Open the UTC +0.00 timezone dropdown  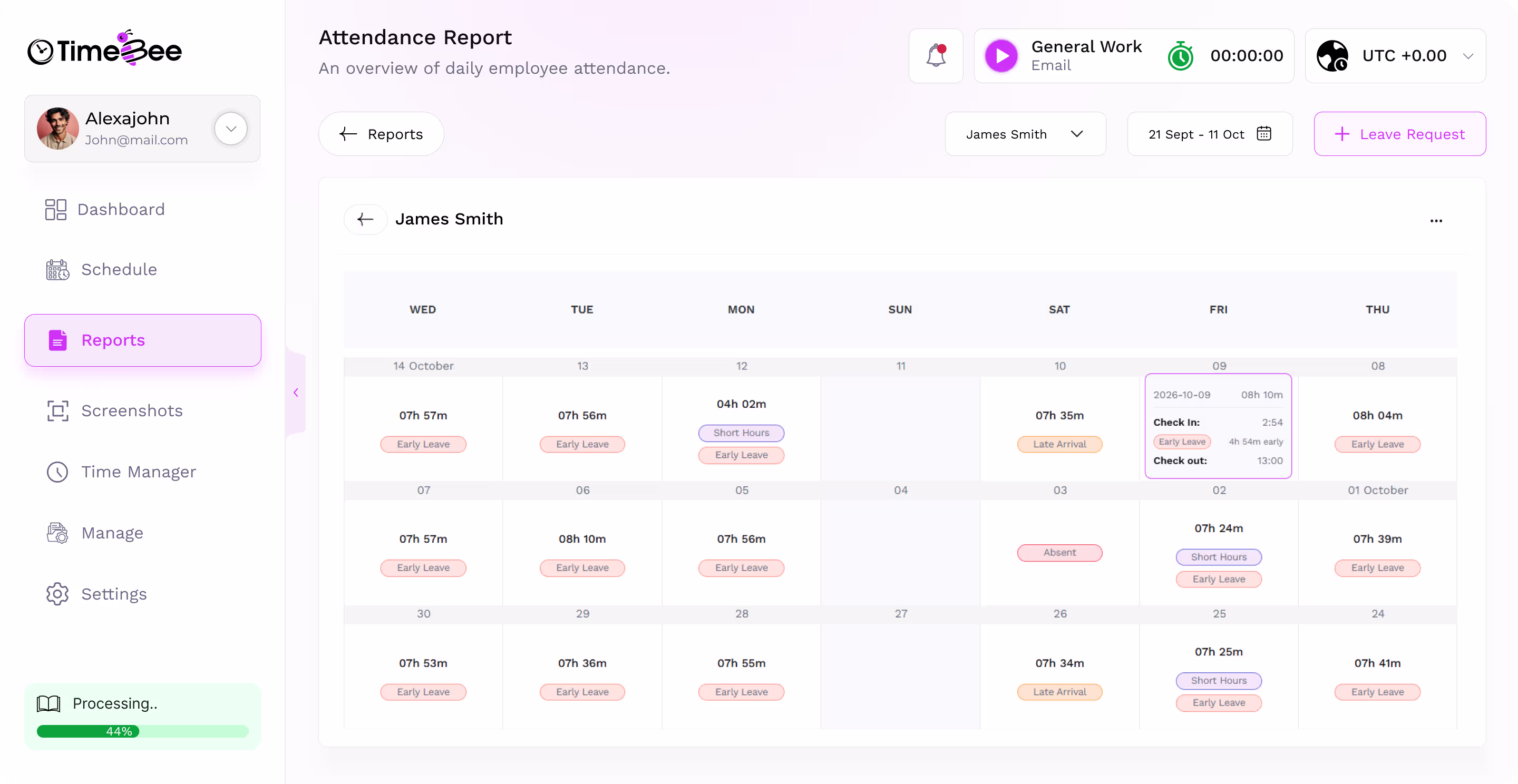pyautogui.click(x=1395, y=56)
